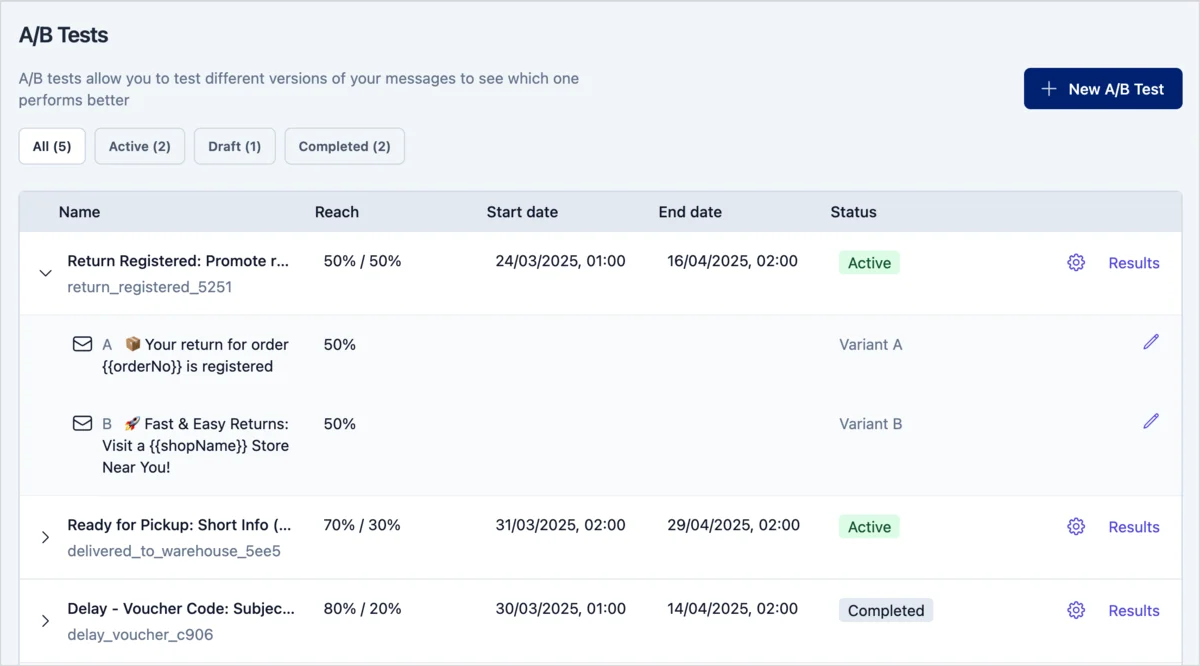The width and height of the screenshot is (1200, 666).
Task: Click the Active badge of Ready for Pickup
Action: [869, 527]
